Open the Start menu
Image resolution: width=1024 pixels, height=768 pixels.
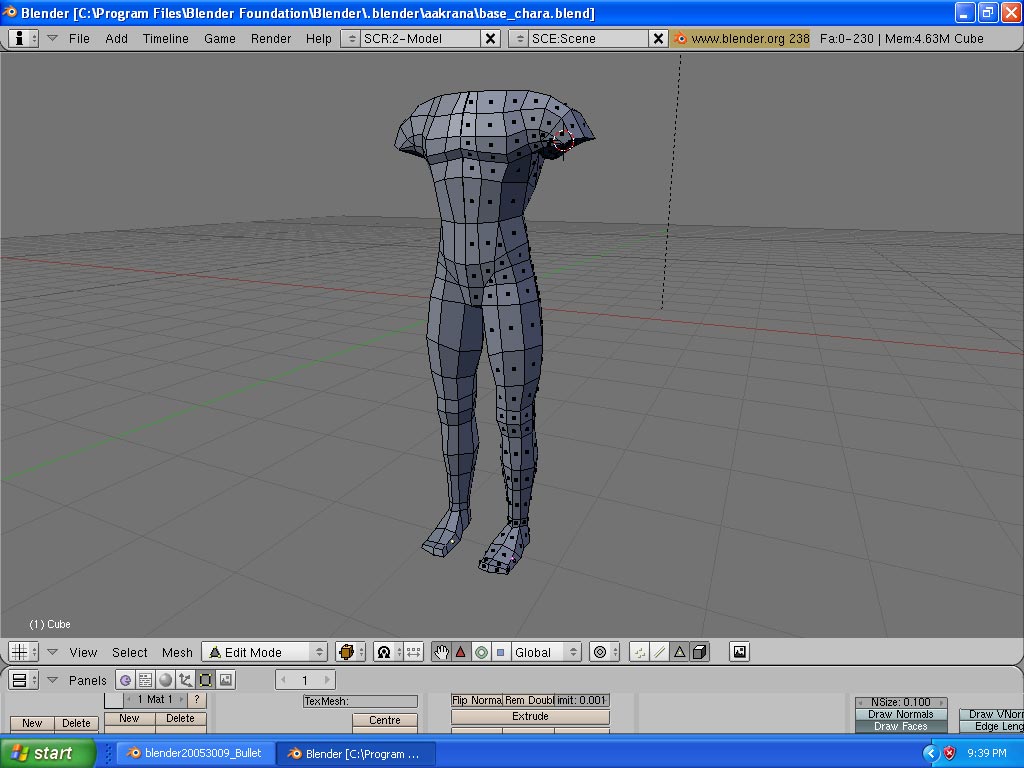pos(47,753)
